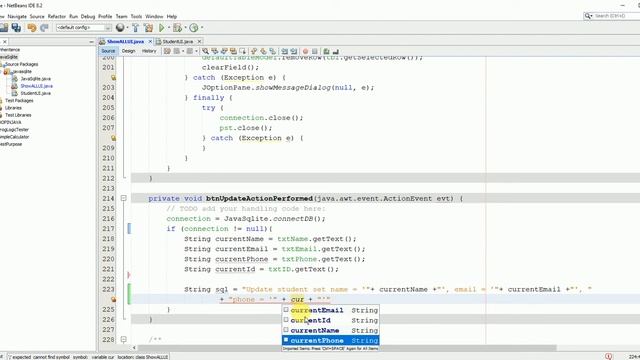Screen dimensions: 640x360
Task: Open the search options dropdown magnifier
Action: click(x=588, y=16)
